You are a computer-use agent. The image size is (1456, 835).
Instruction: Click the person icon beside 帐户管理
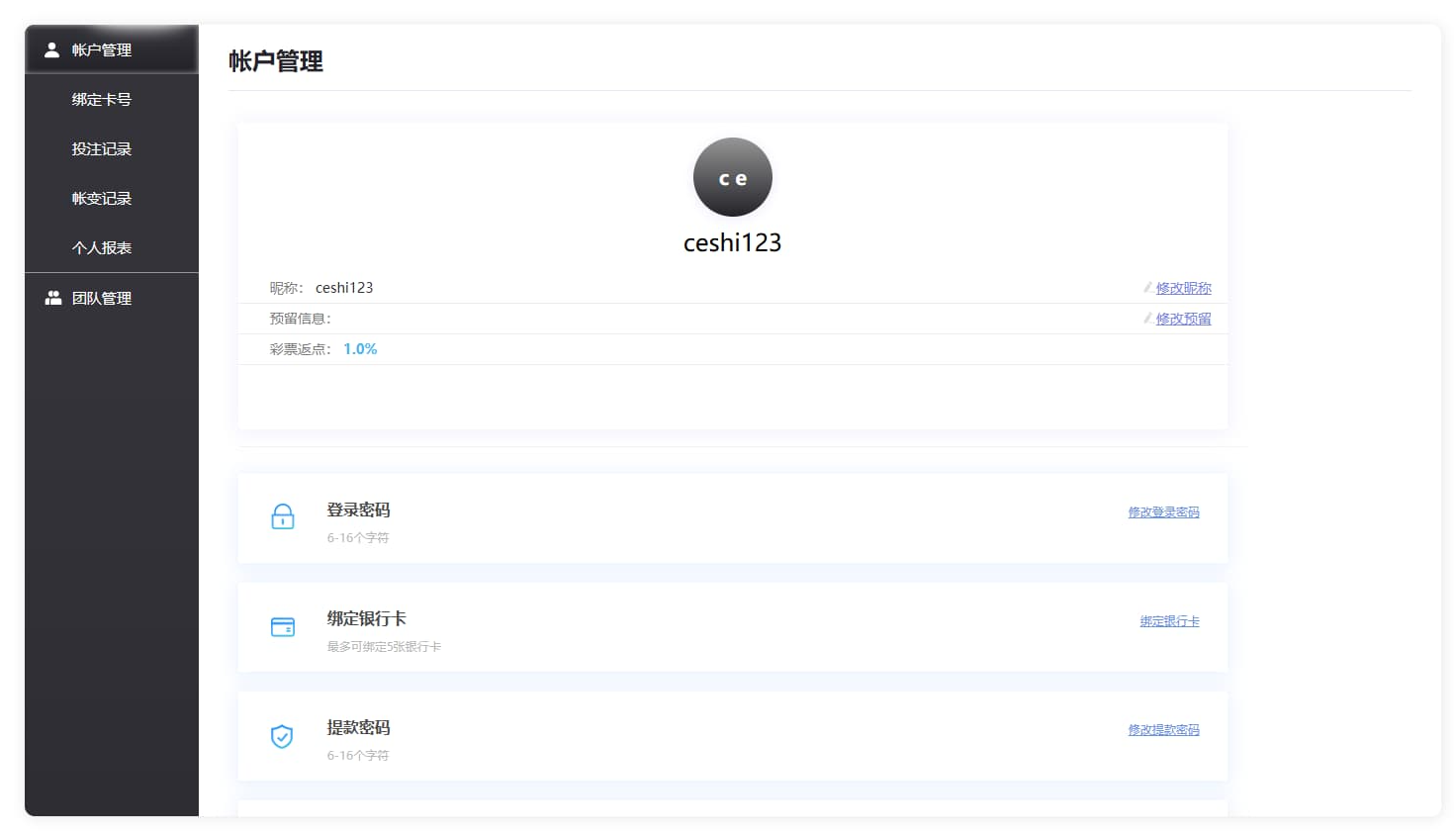click(x=52, y=49)
